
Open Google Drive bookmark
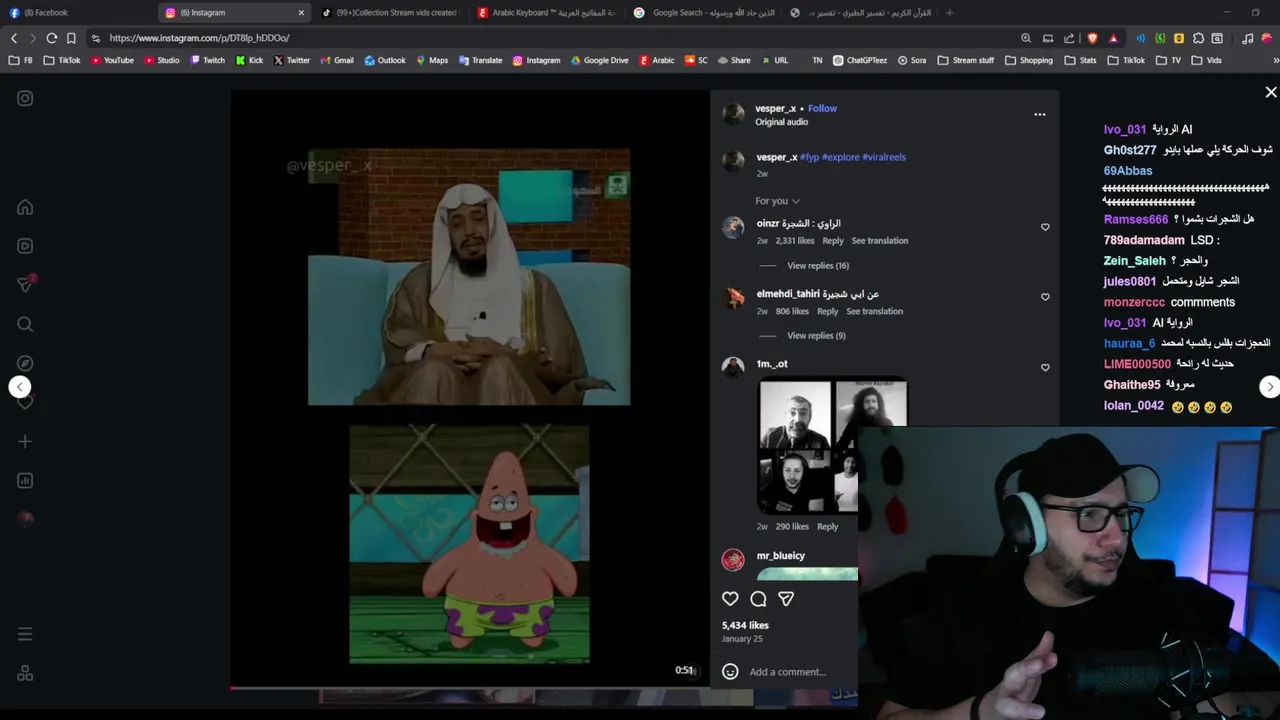click(600, 60)
